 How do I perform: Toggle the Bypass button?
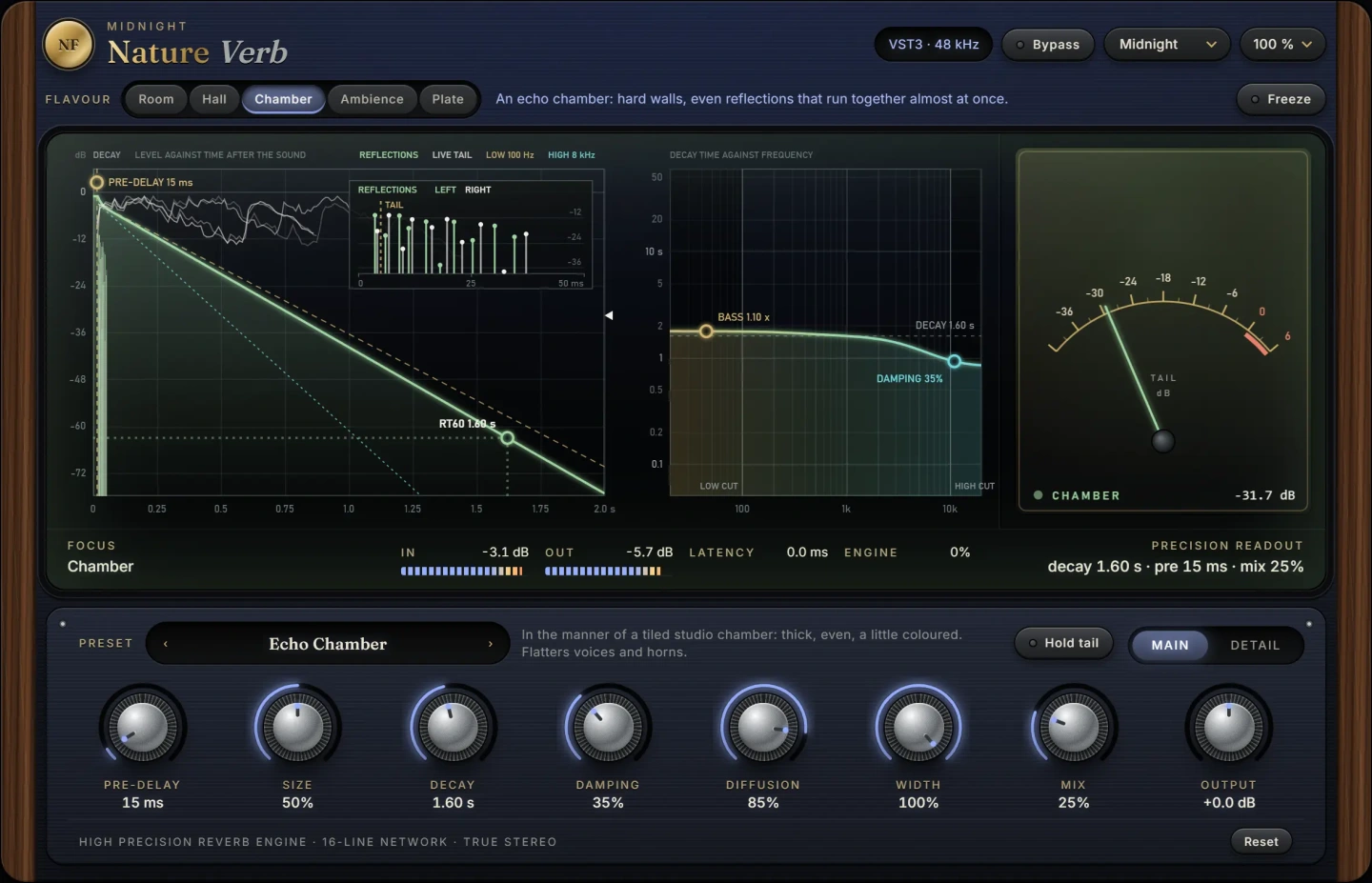coord(1047,45)
